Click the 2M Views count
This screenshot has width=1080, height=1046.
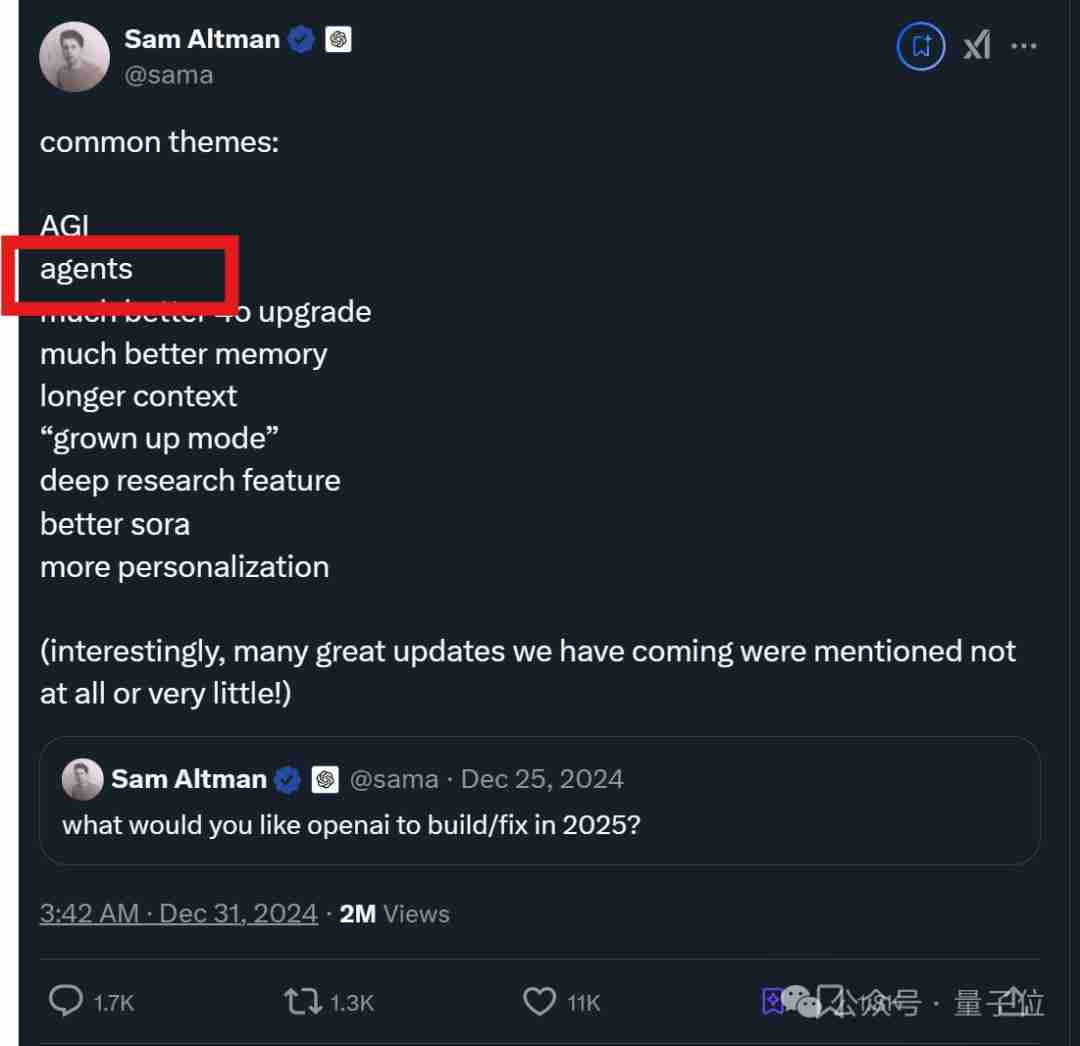coord(394,913)
